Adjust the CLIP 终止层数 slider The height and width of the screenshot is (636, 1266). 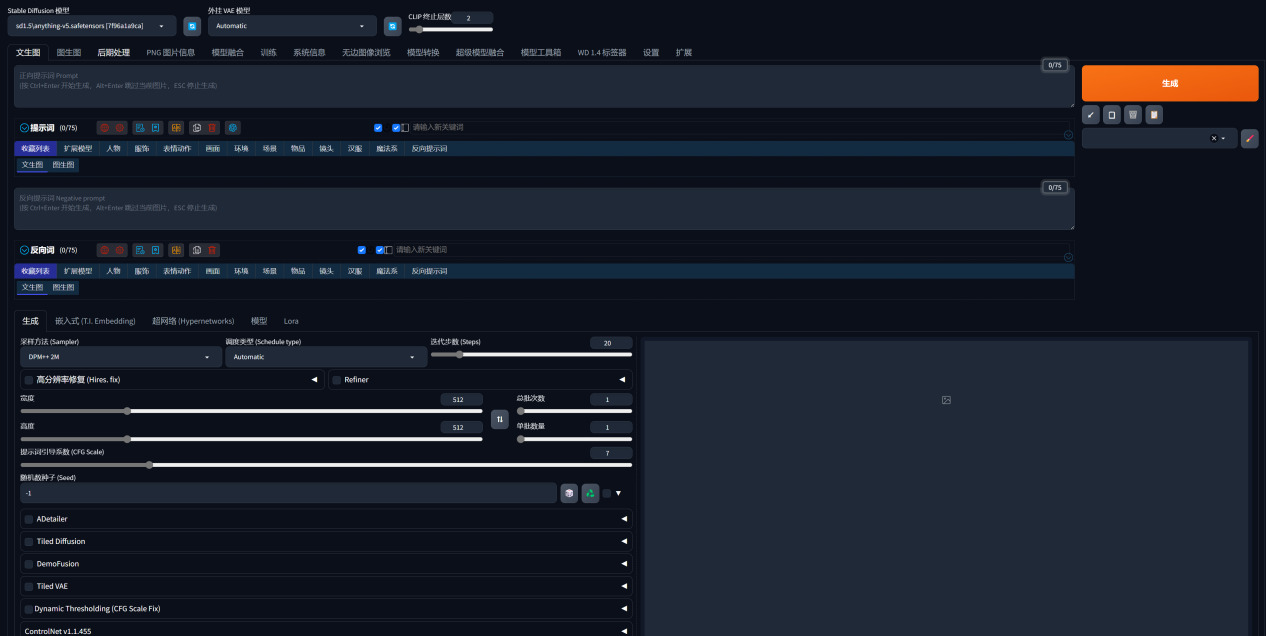[x=451, y=30]
